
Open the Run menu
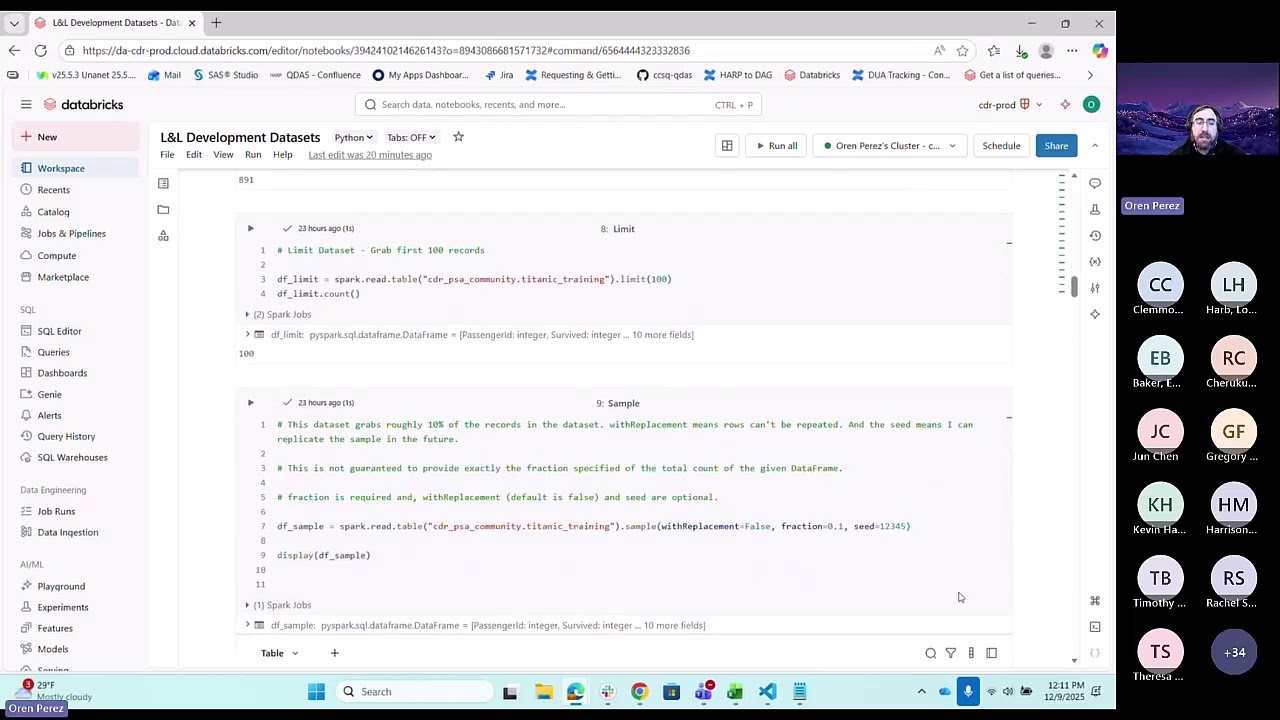tap(253, 155)
